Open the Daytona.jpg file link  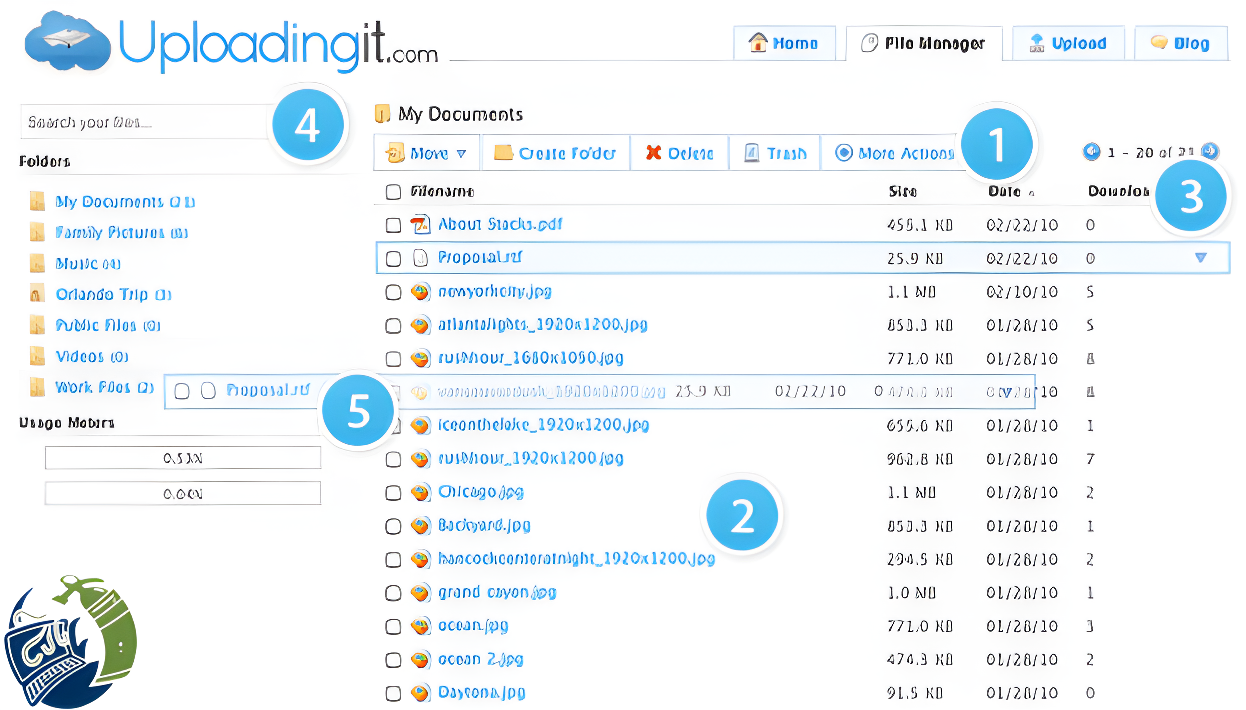coord(482,692)
